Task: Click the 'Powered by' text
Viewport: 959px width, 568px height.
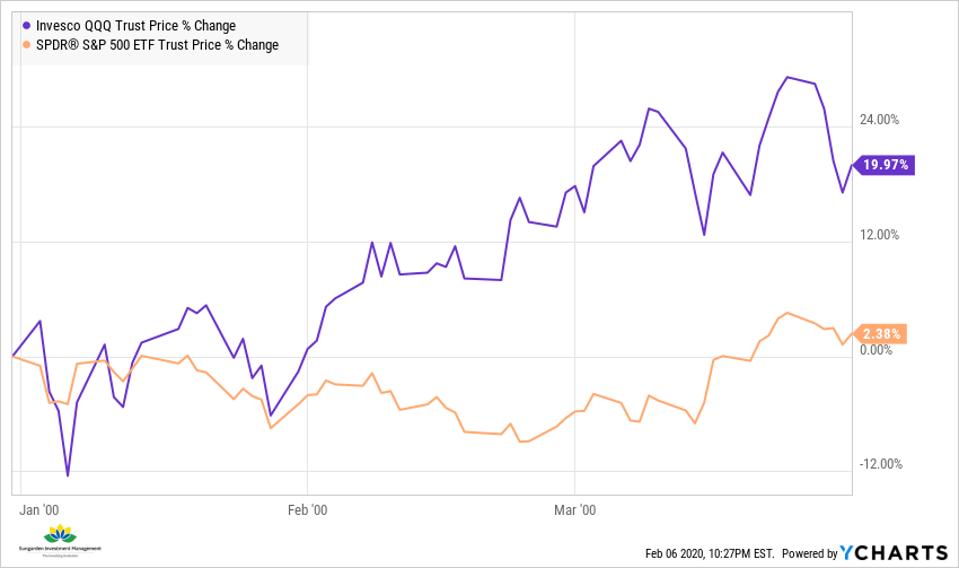Action: [x=809, y=554]
